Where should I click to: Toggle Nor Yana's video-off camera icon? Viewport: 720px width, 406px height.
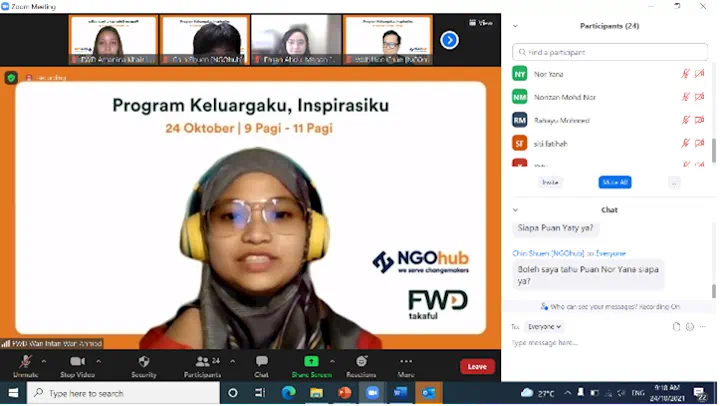tap(700, 73)
